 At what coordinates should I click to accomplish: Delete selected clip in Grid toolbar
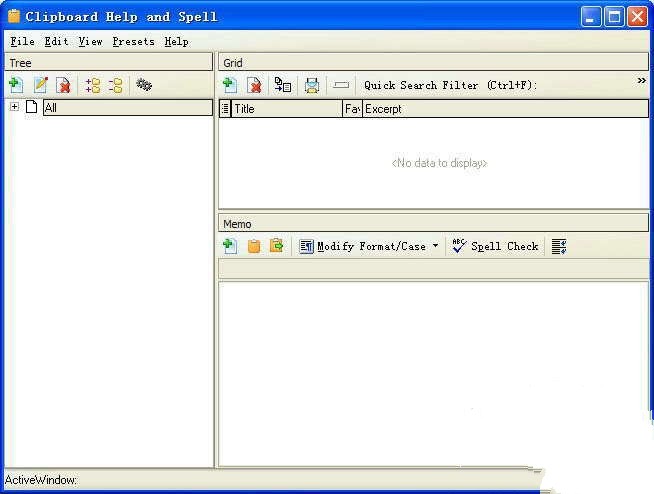(254, 85)
